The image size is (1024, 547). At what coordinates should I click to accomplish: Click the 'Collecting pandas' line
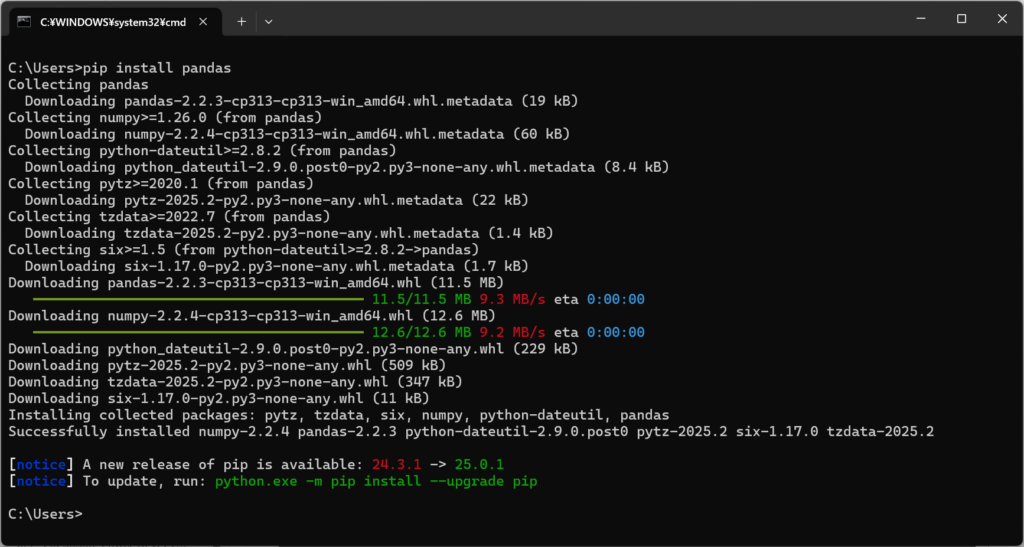[x=78, y=85]
